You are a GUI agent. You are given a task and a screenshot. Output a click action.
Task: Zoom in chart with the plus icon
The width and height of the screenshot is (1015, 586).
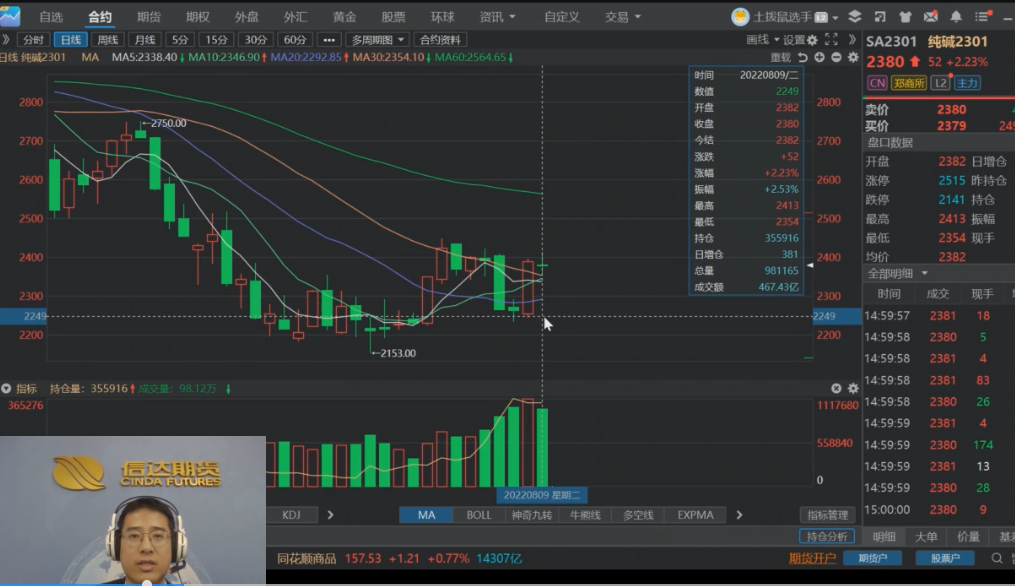pos(819,58)
